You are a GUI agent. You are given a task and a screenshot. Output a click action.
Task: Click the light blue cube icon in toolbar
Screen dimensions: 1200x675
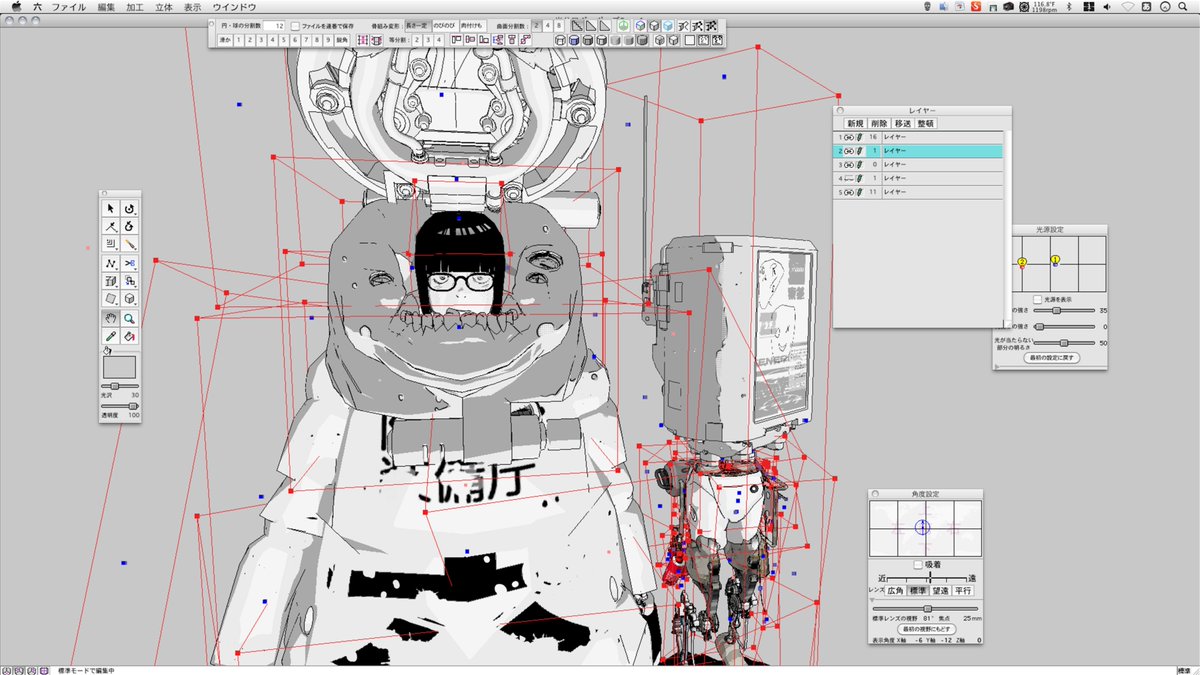point(667,25)
